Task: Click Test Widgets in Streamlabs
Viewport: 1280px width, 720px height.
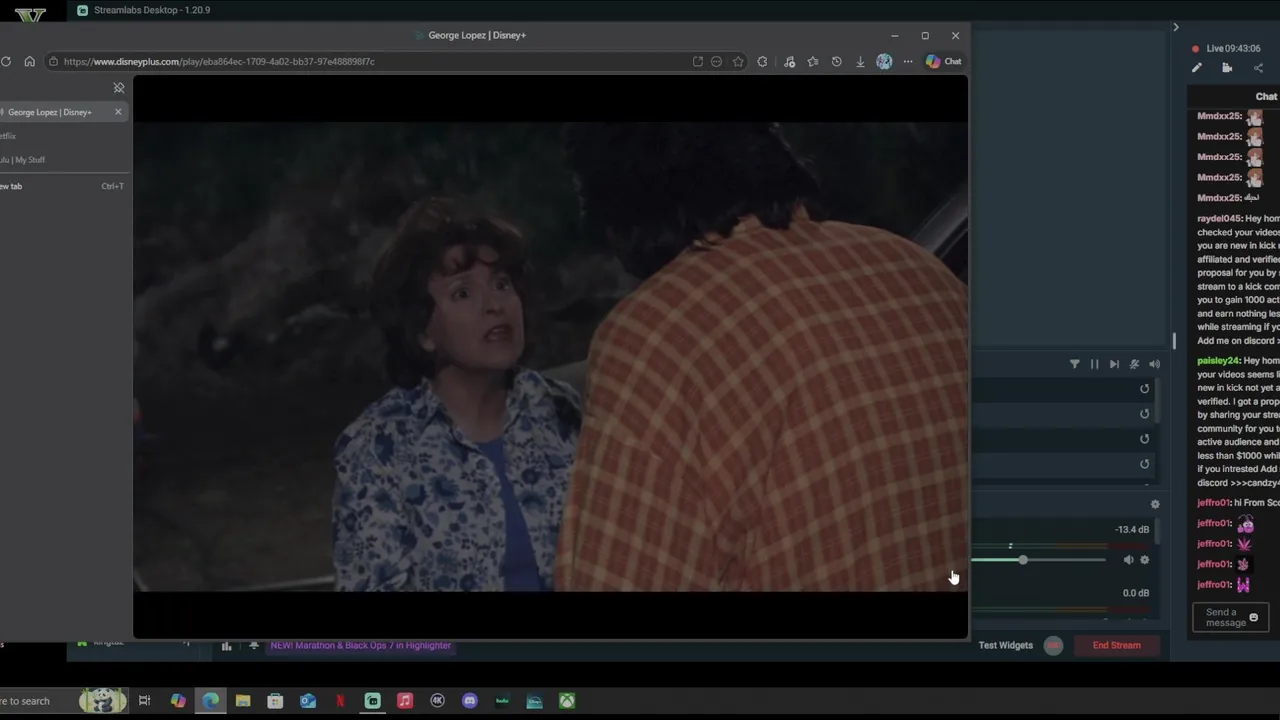Action: 1005,646
